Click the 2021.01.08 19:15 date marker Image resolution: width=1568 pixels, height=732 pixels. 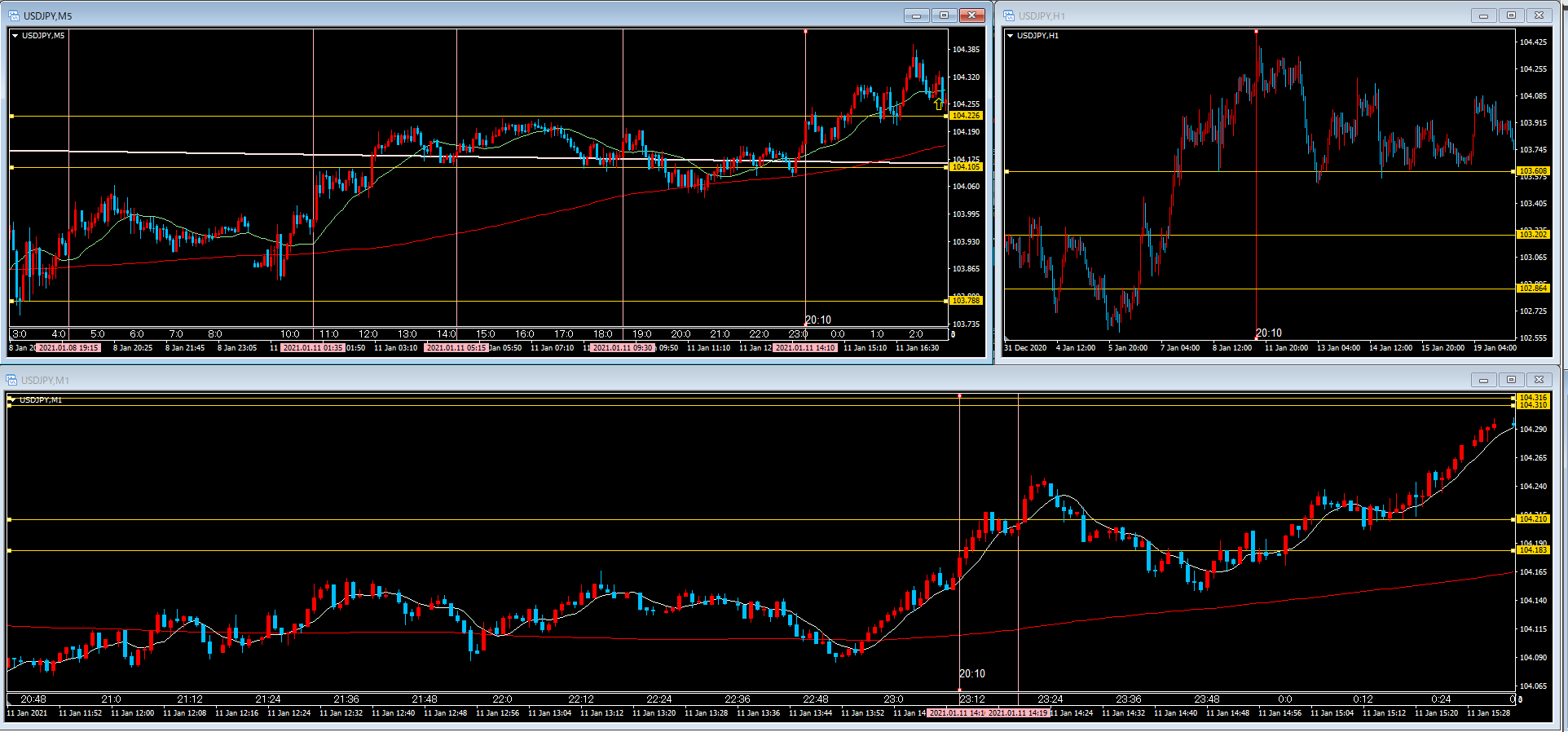coord(68,348)
